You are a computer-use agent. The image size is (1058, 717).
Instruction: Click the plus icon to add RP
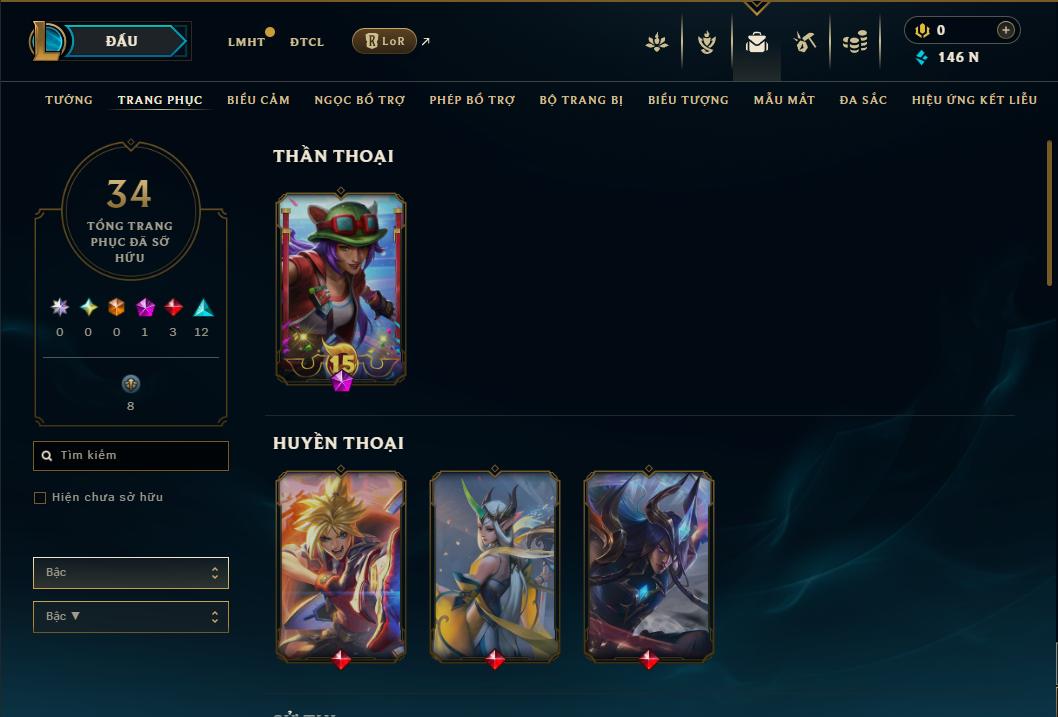pyautogui.click(x=1005, y=30)
